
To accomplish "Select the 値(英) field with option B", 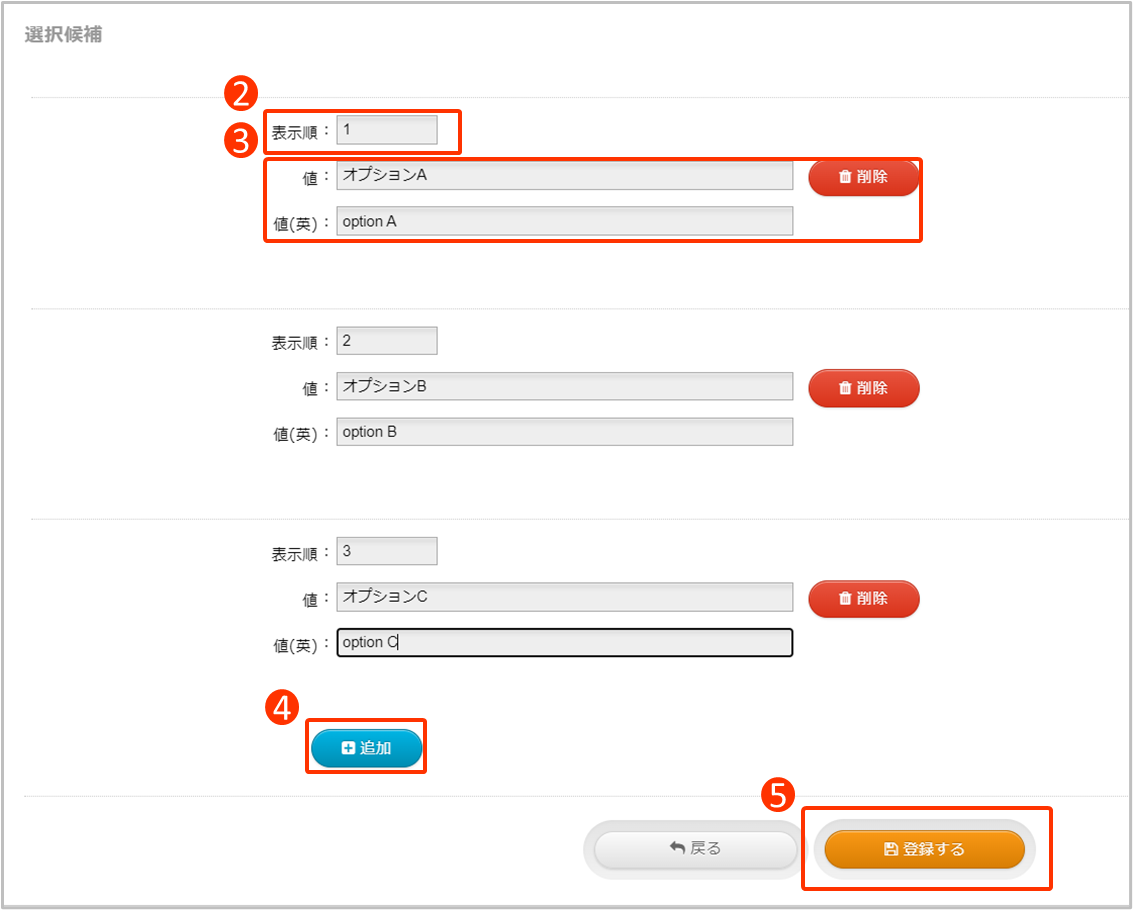I will pos(564,432).
